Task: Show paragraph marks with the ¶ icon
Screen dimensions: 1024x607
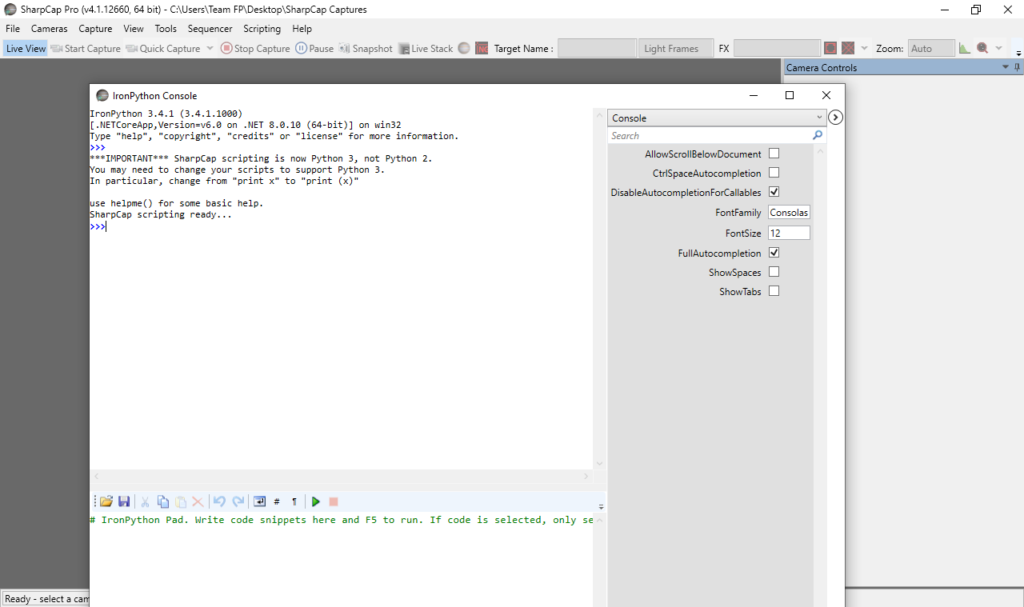Action: point(295,501)
